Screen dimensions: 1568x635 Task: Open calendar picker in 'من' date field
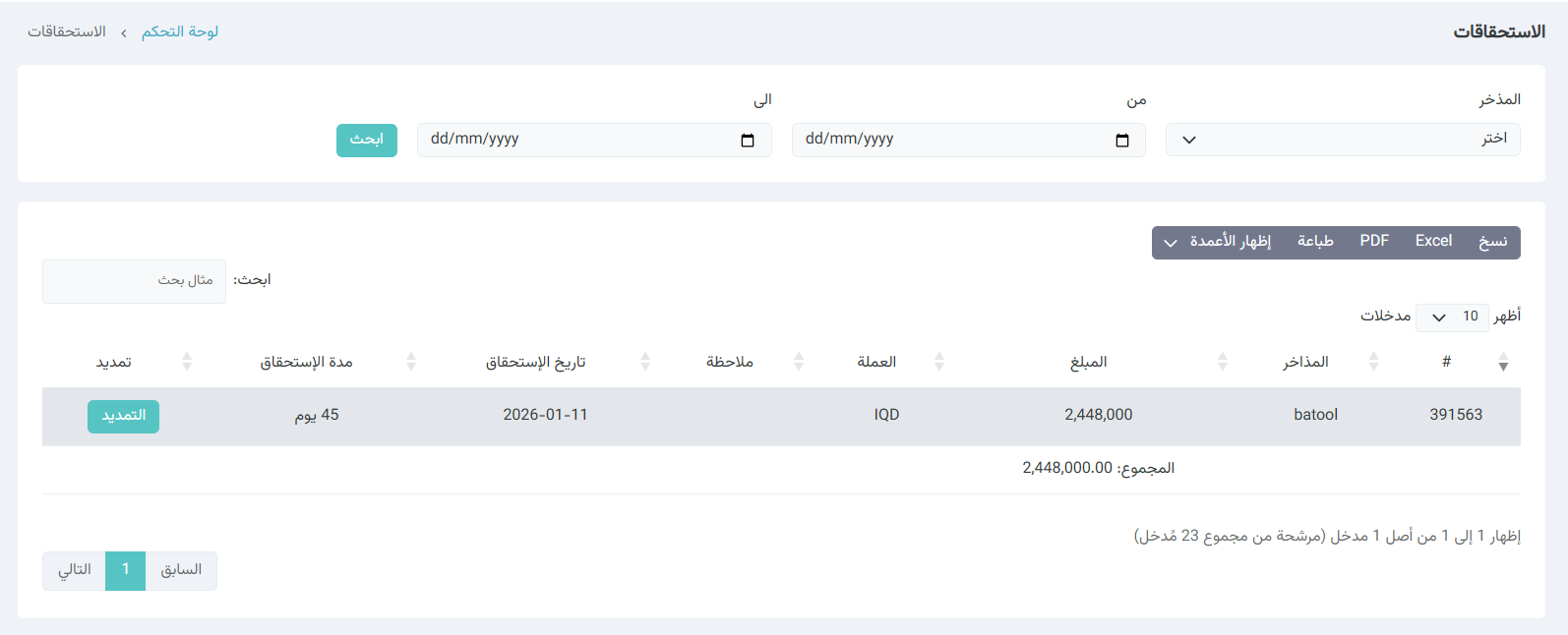pyautogui.click(x=1122, y=141)
